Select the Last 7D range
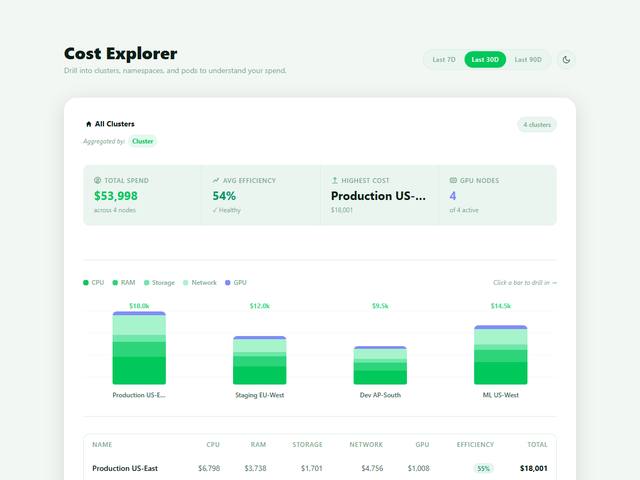 (x=444, y=60)
